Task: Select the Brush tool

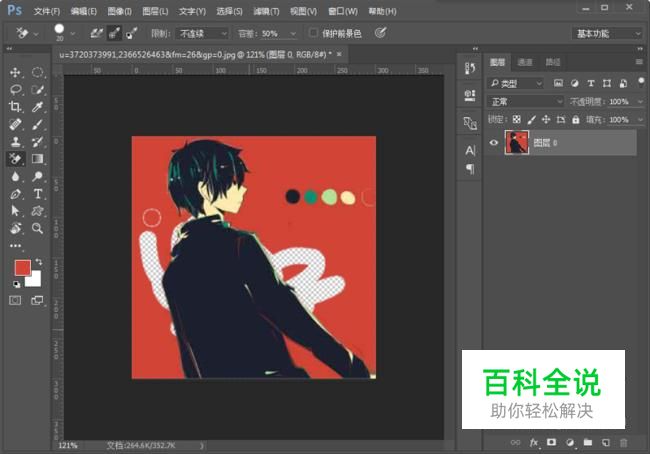Action: [38, 124]
